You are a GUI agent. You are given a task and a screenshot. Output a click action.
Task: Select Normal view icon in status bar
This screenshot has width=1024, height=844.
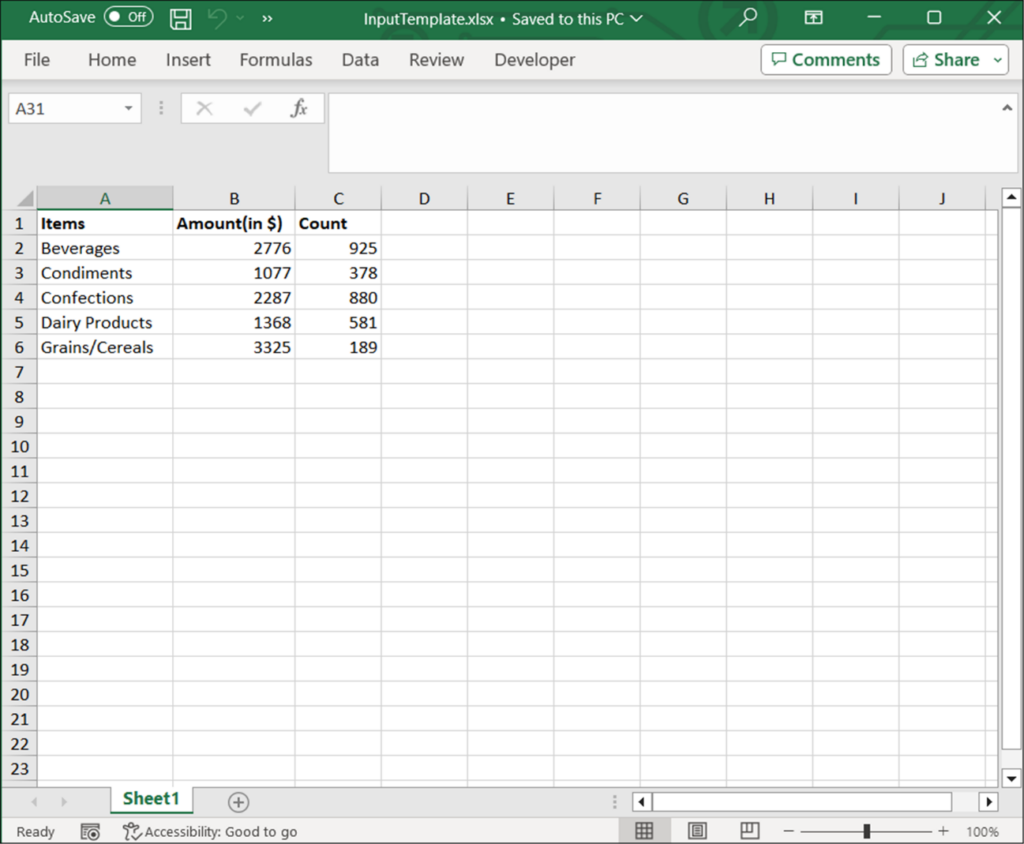[644, 830]
